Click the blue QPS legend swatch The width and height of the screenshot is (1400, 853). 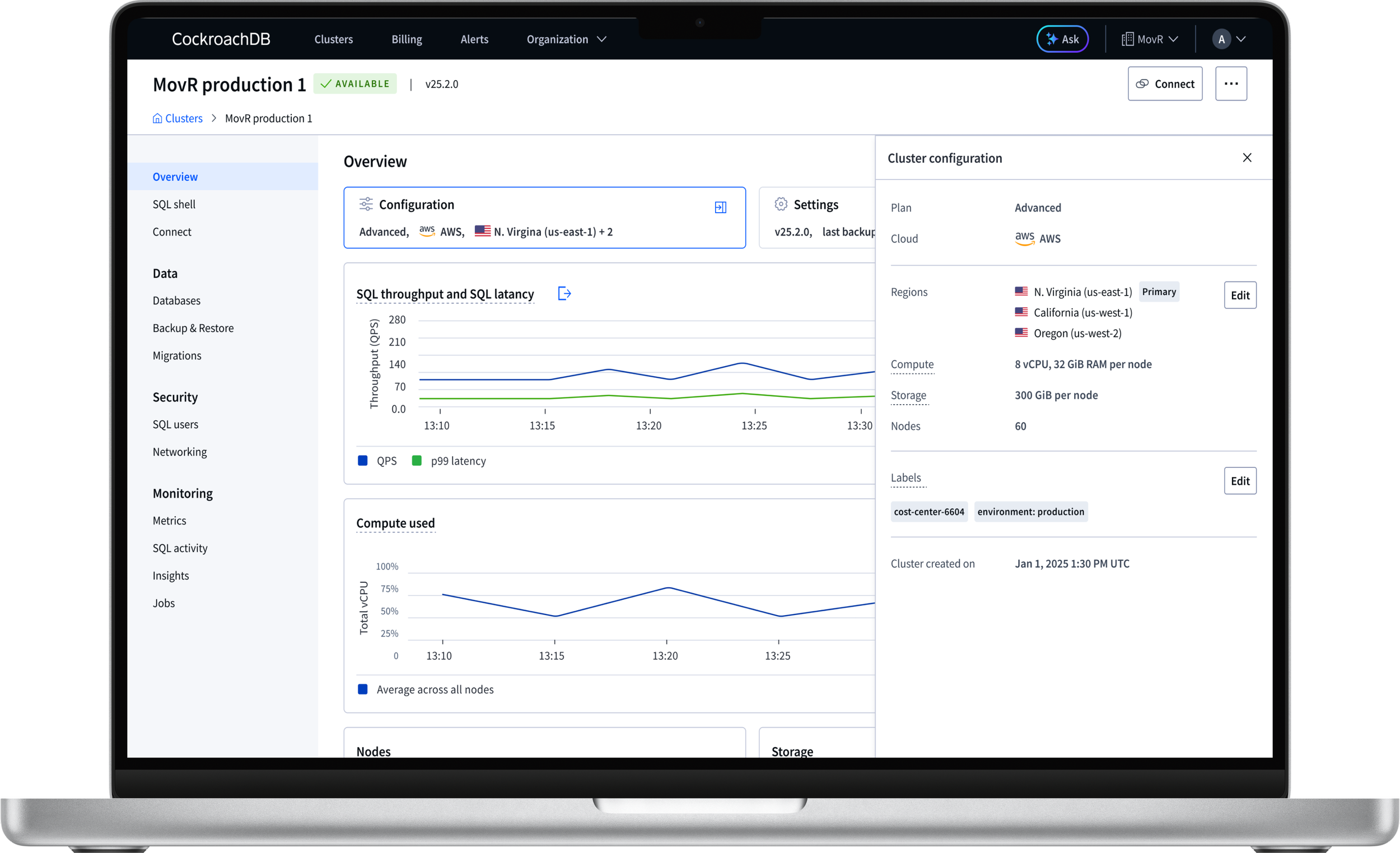point(362,461)
